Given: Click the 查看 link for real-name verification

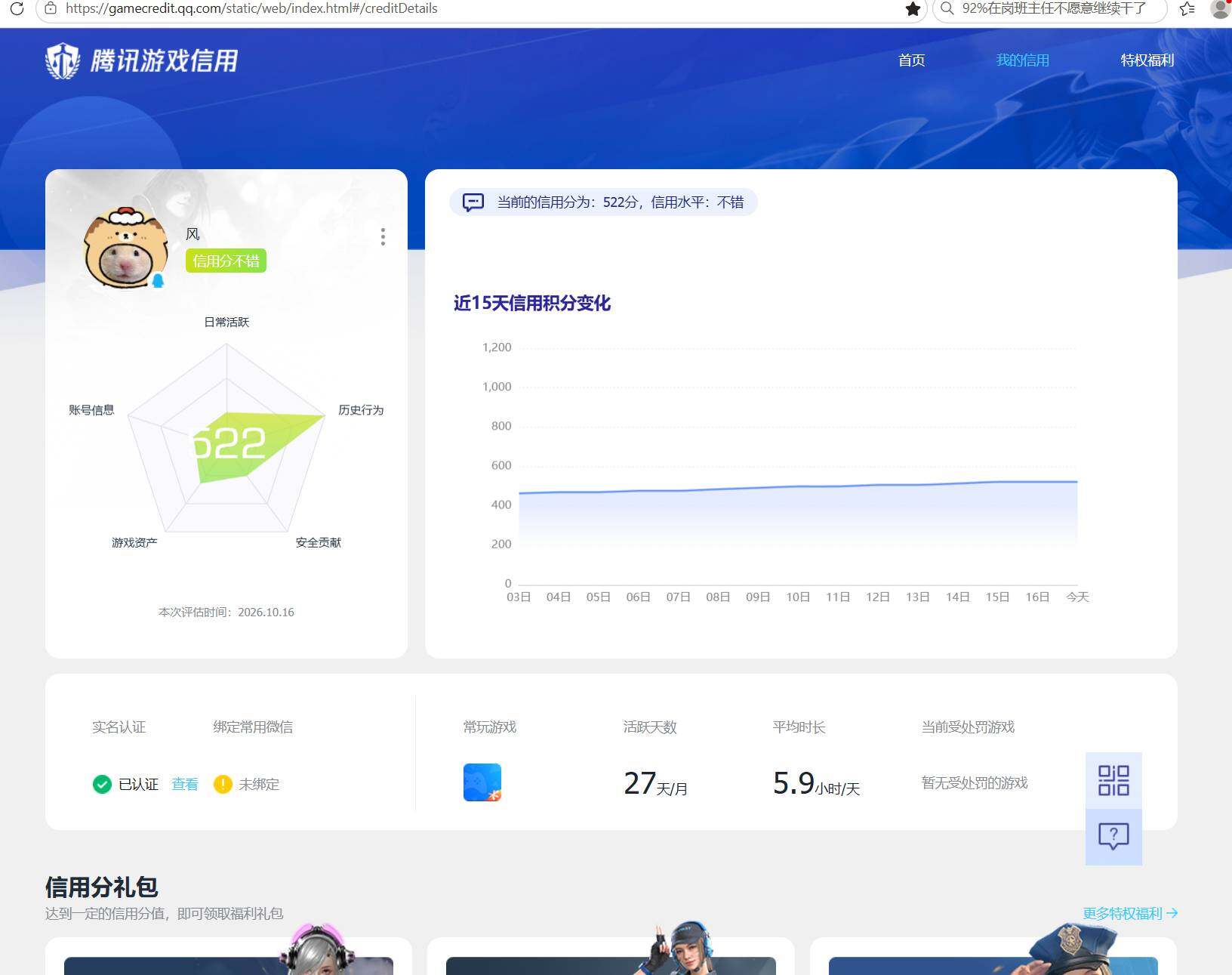Looking at the screenshot, I should click(185, 785).
